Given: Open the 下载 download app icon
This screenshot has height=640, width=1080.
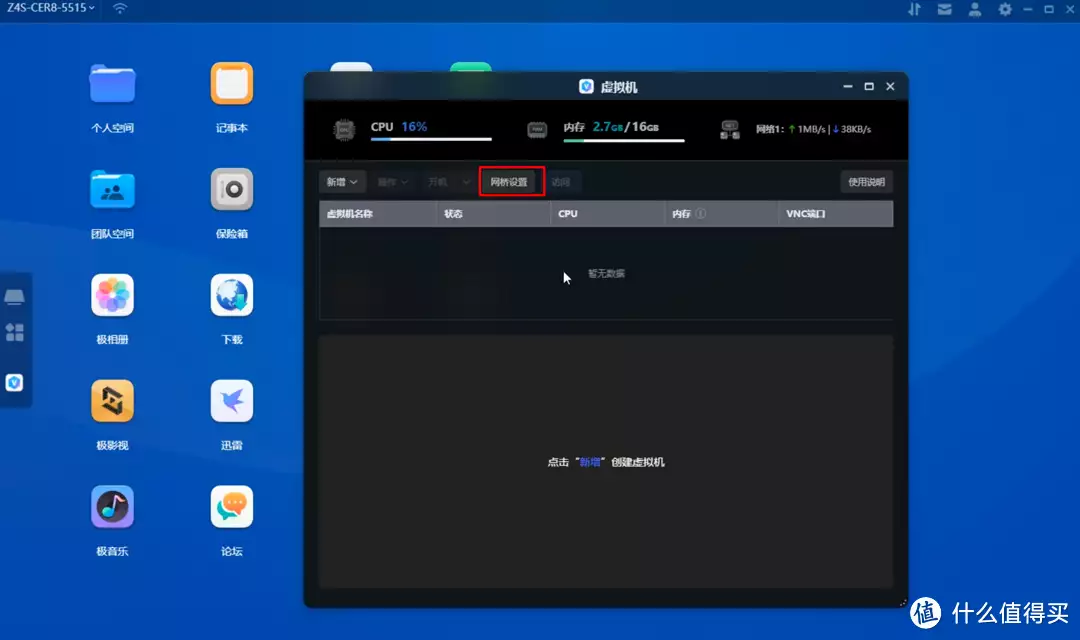Looking at the screenshot, I should click(231, 295).
